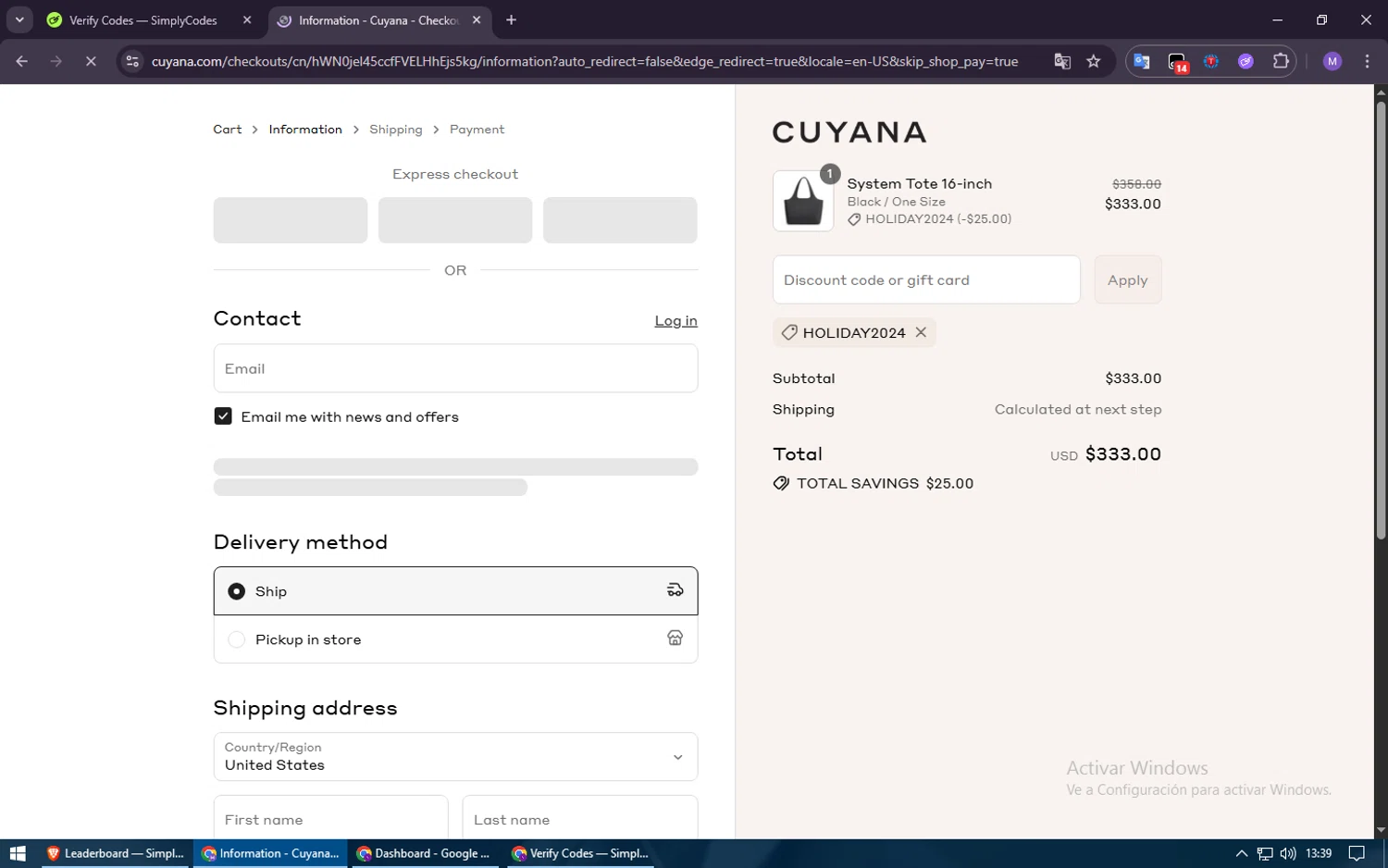1388x868 pixels.
Task: Open the Google Translate extension icon
Action: pos(1142,61)
